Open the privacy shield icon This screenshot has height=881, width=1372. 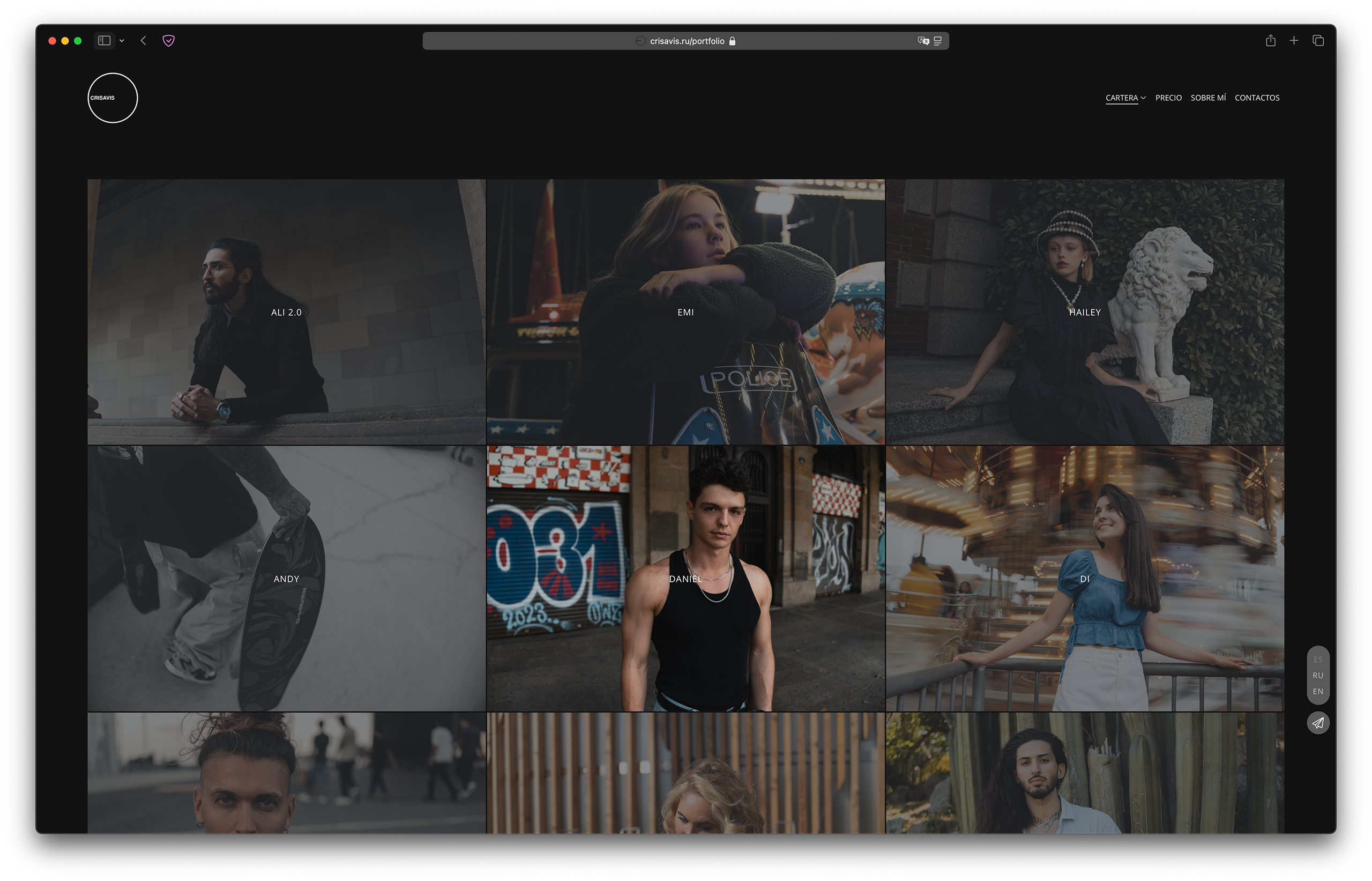[x=169, y=41]
